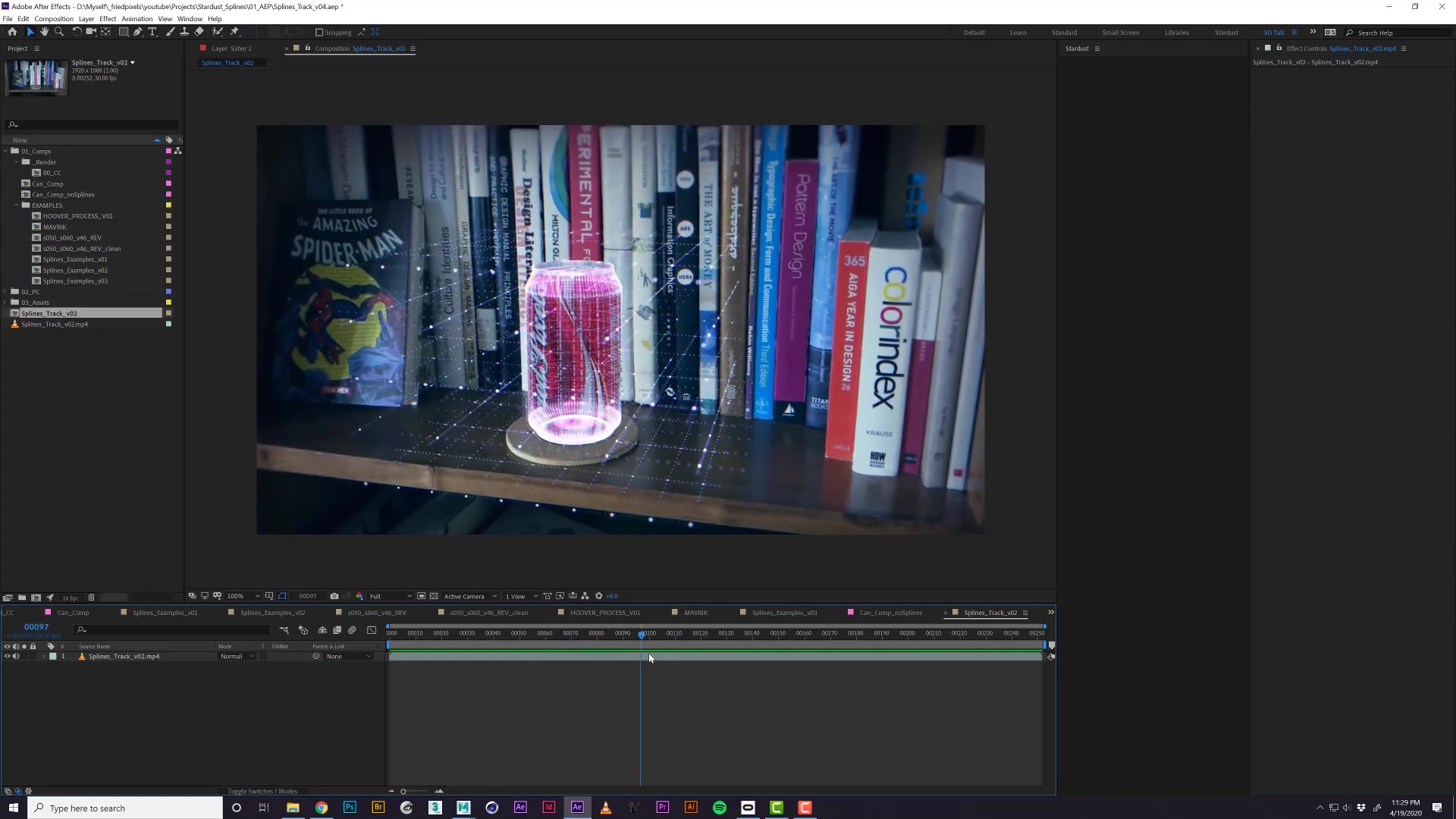The width and height of the screenshot is (1456, 819).
Task: Open the show channel RGB icon menu
Action: pyautogui.click(x=359, y=596)
